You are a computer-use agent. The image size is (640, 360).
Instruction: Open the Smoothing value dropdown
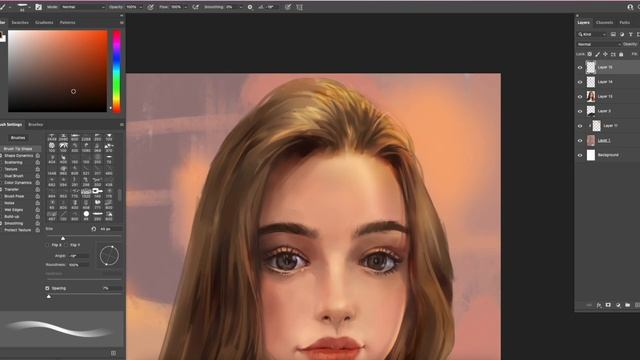point(240,7)
